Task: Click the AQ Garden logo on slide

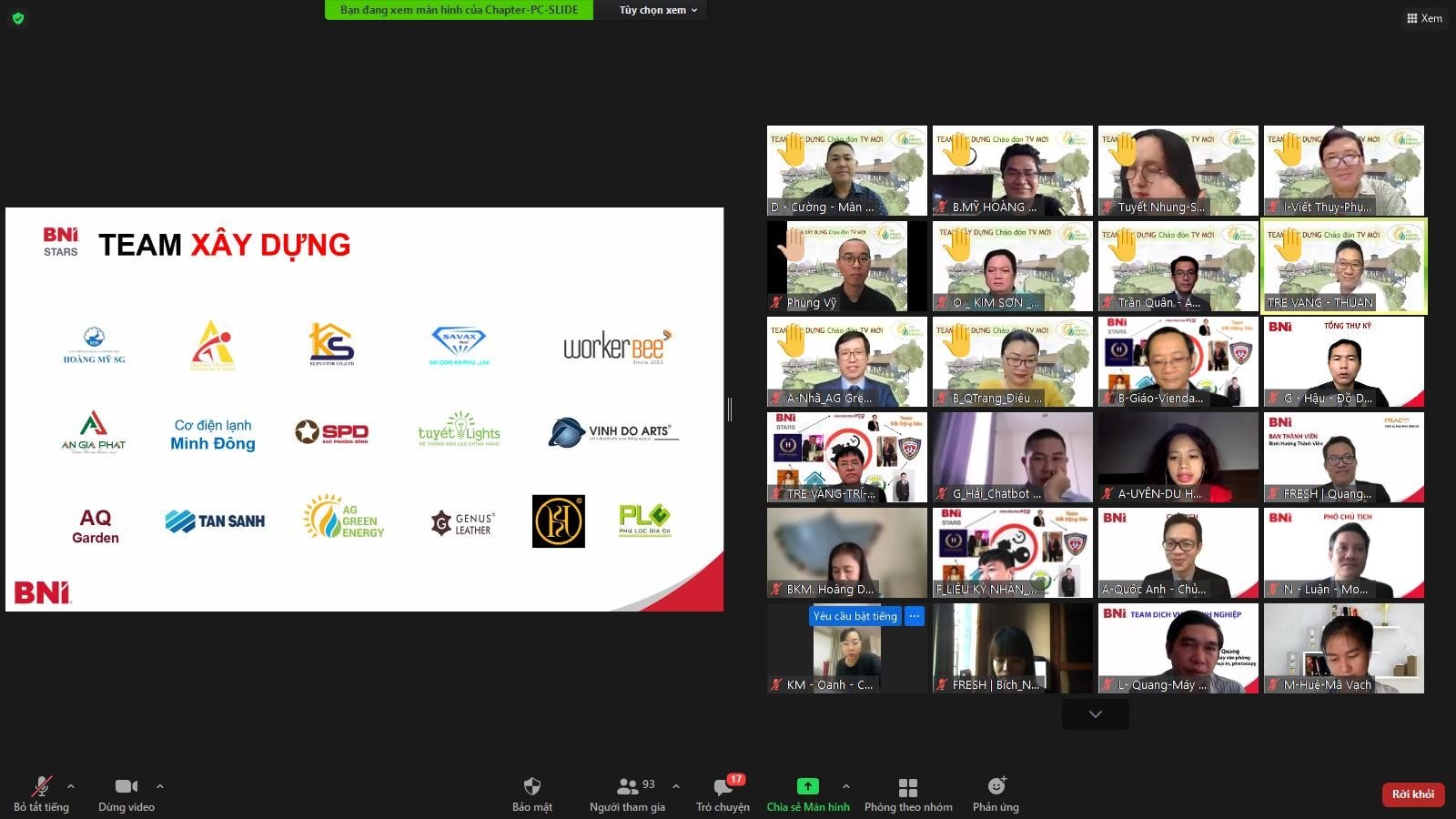Action: tap(96, 526)
